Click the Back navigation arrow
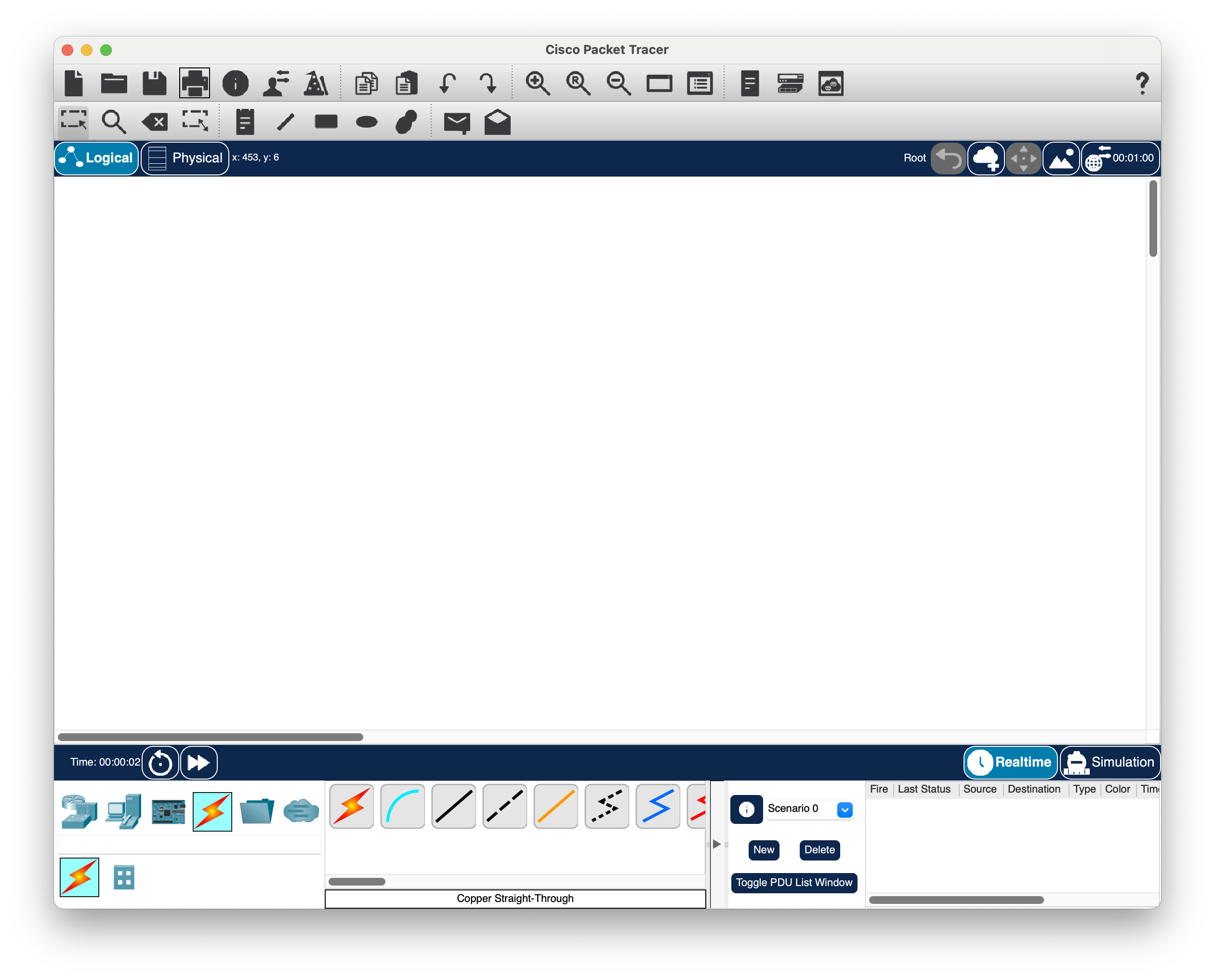Screen dimensions: 1215x980 pyautogui.click(x=948, y=158)
